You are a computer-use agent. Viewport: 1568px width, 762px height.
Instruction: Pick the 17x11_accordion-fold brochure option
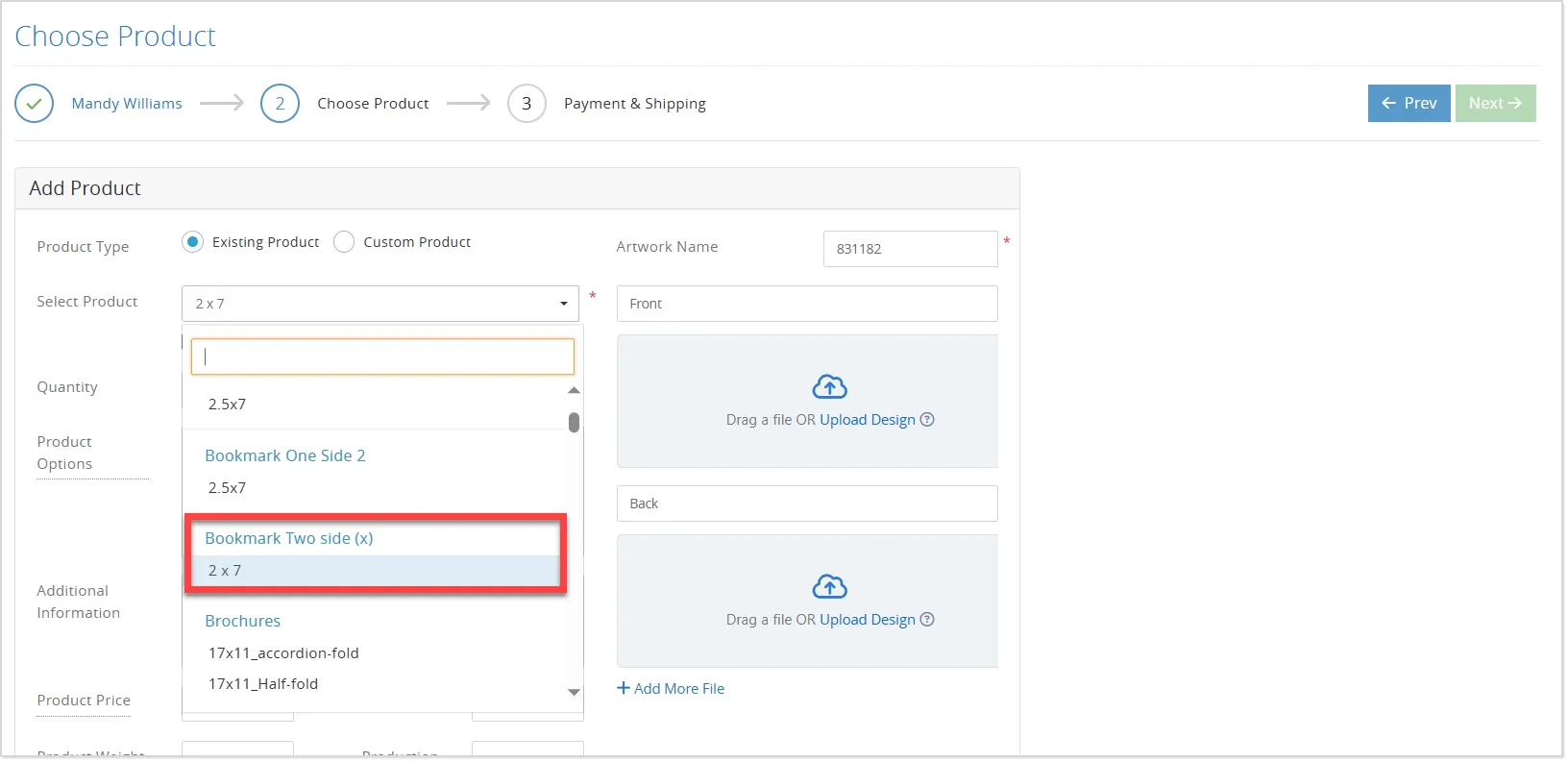tap(283, 653)
